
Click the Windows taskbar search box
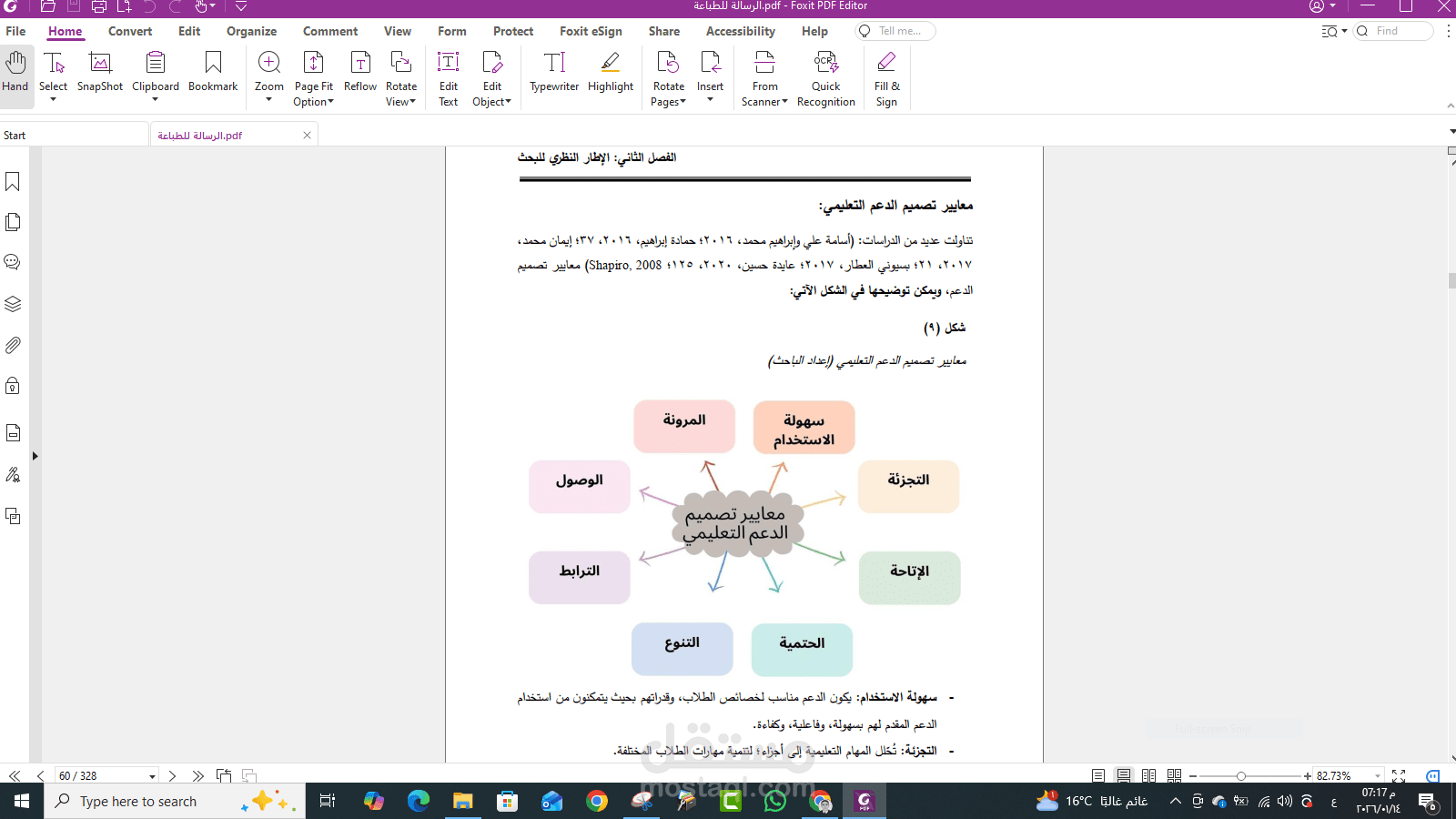[174, 801]
